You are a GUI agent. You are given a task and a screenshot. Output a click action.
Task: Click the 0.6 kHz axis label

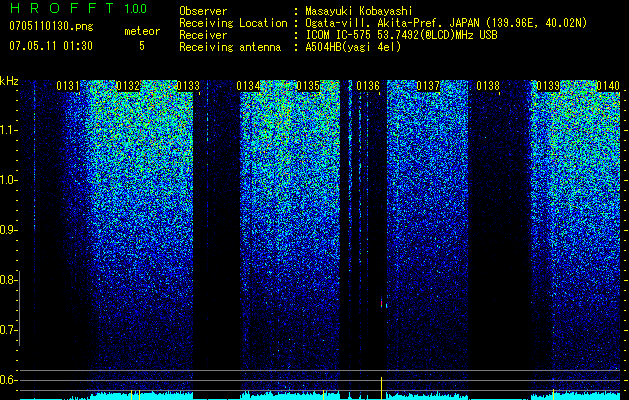click(x=8, y=380)
